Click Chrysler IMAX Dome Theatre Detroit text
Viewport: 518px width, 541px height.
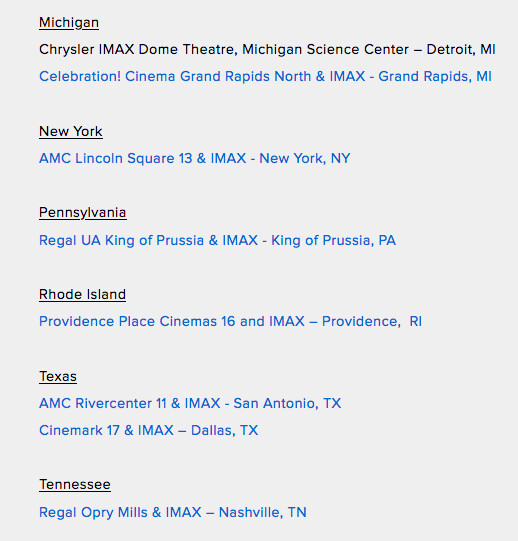(x=267, y=49)
